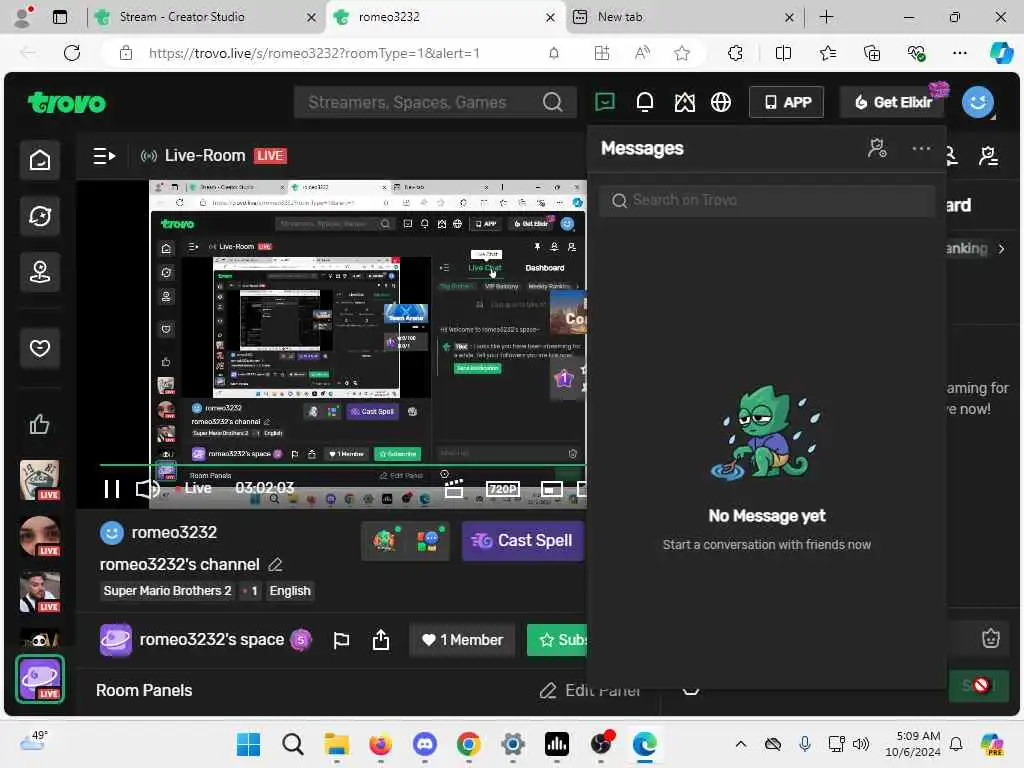The width and height of the screenshot is (1024, 768).
Task: Open Edge settings and more menu
Action: (959, 53)
